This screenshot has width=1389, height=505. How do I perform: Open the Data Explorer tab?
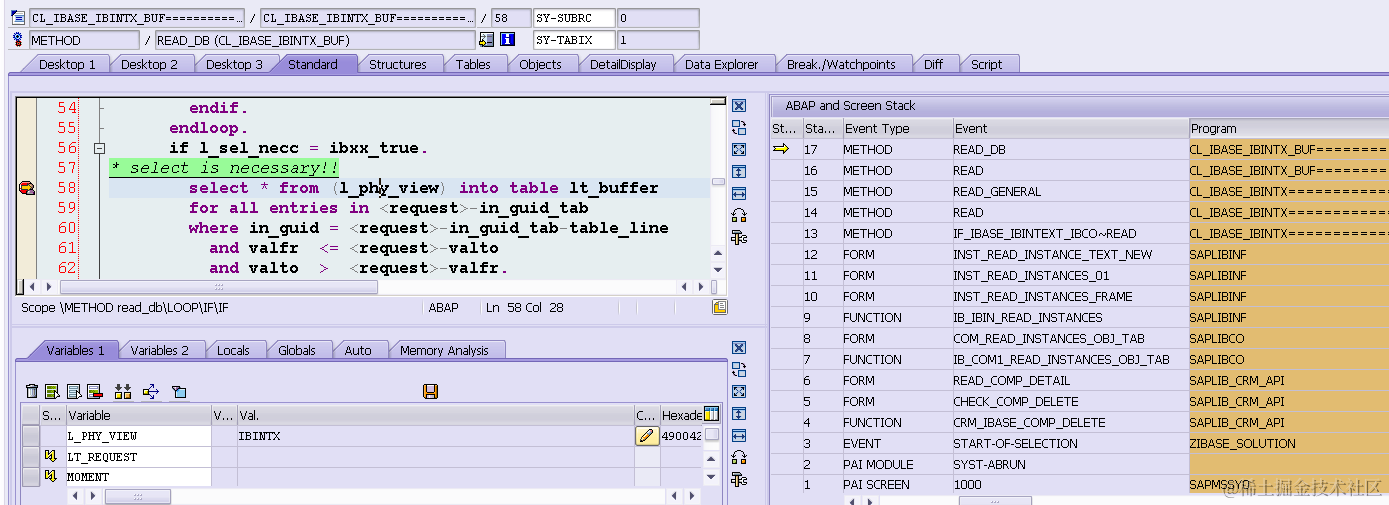pyautogui.click(x=721, y=64)
